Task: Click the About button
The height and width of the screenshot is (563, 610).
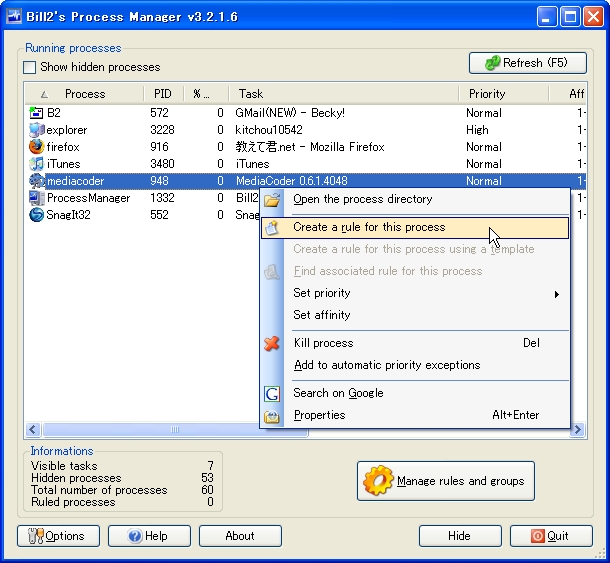Action: click(240, 536)
